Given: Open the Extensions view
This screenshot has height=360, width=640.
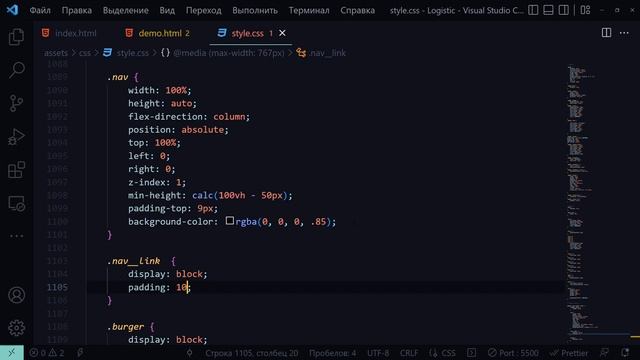Looking at the screenshot, I should pyautogui.click(x=16, y=170).
